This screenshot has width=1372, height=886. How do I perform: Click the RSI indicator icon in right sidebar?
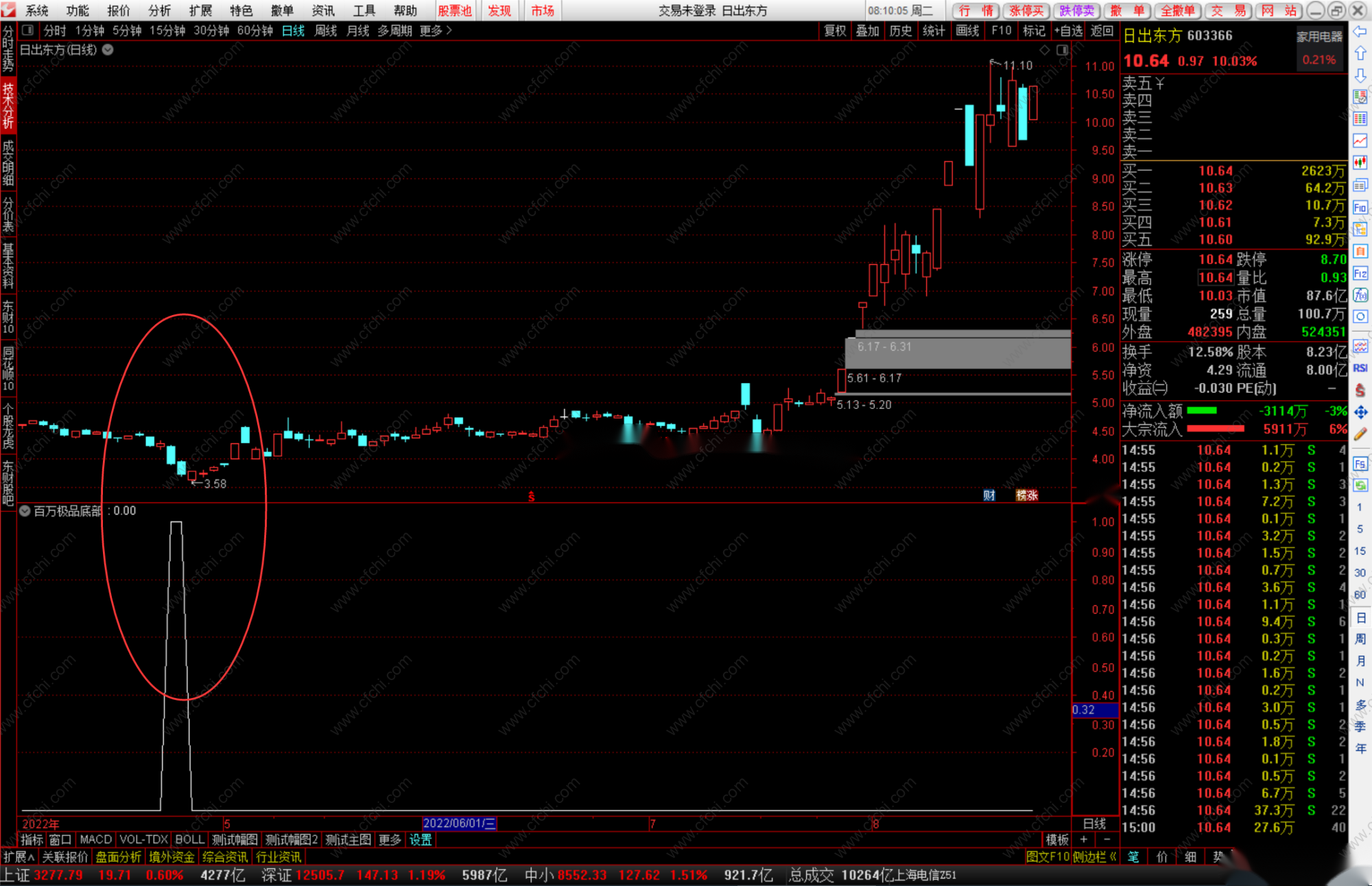tap(1360, 369)
